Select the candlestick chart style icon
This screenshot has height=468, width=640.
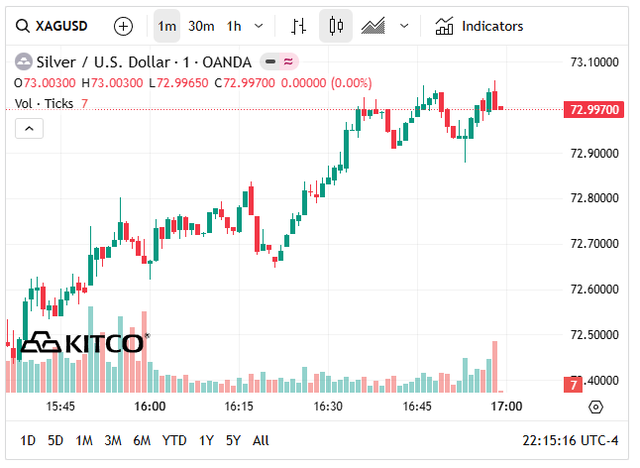coord(336,26)
